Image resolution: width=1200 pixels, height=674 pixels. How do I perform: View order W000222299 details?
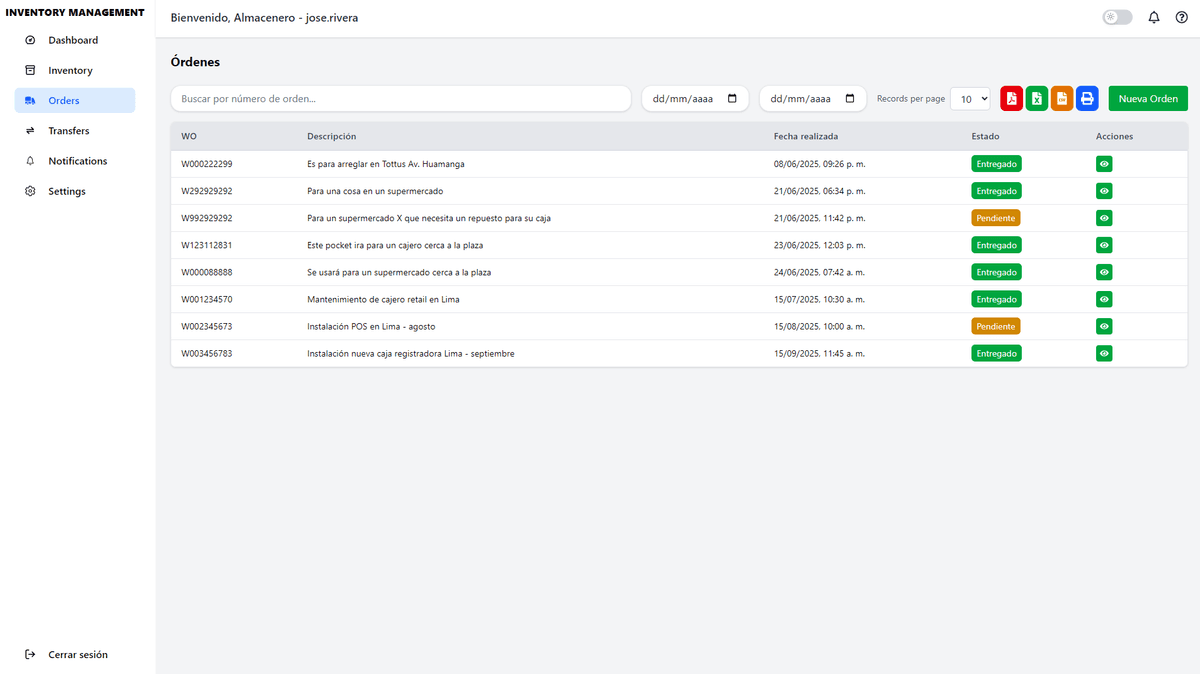coord(1104,164)
